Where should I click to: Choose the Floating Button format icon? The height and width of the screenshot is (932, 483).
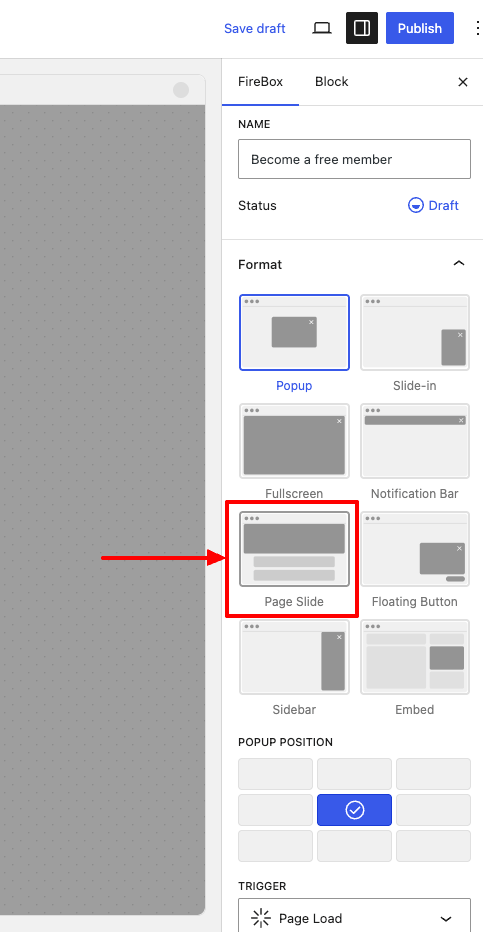[415, 549]
